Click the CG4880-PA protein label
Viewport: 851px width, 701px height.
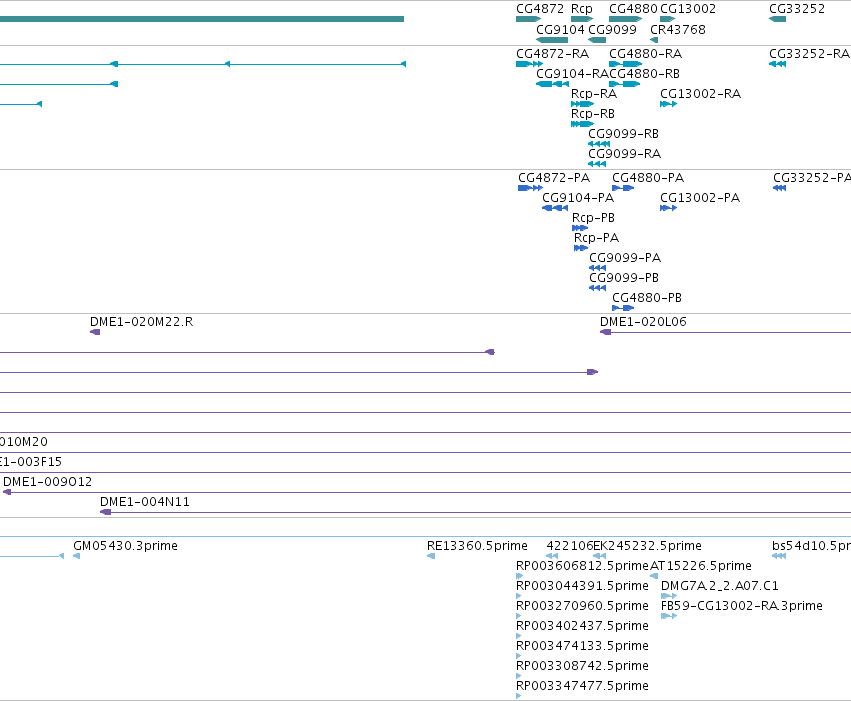click(648, 178)
